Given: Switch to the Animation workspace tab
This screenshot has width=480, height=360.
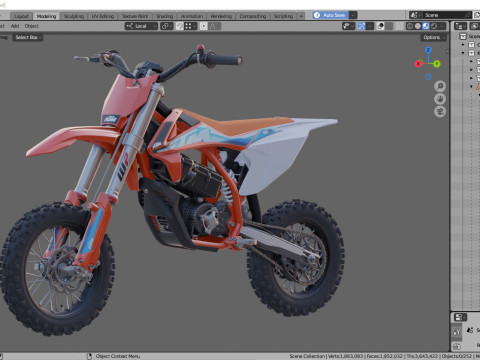Looking at the screenshot, I should [192, 16].
